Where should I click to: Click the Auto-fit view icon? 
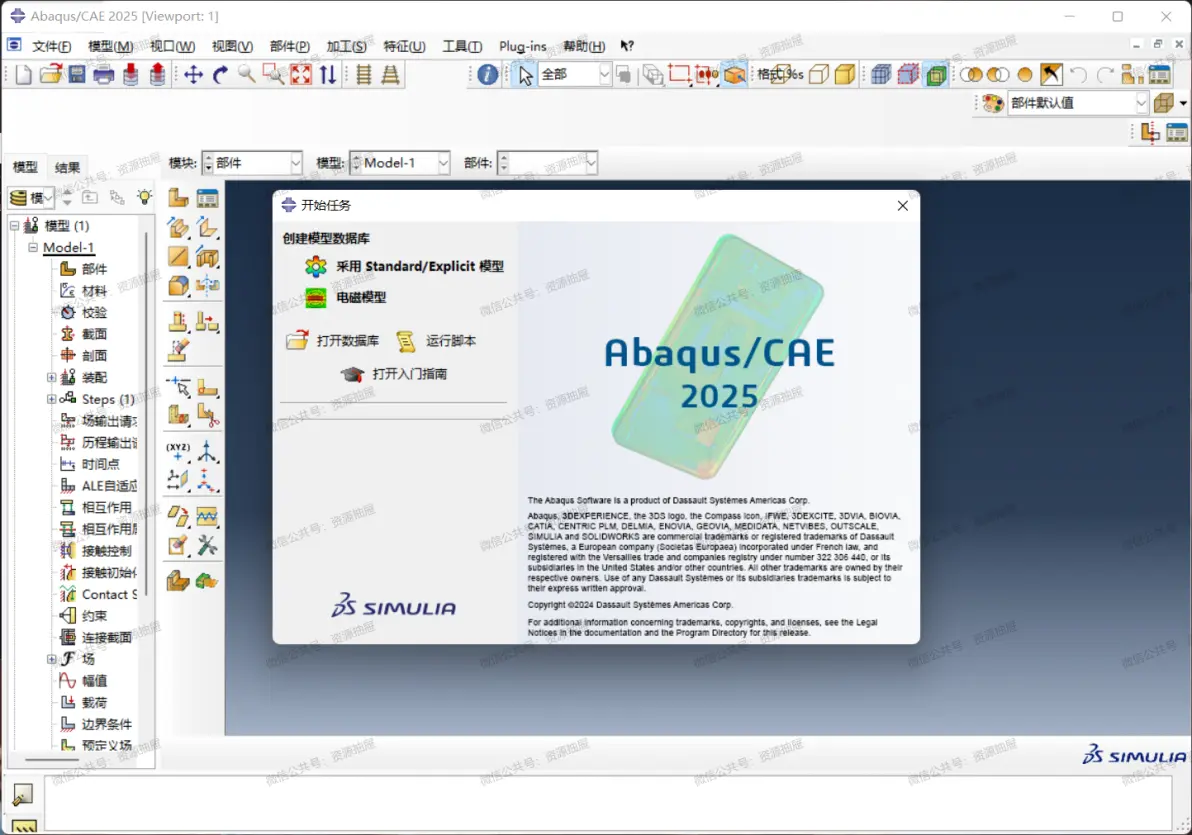pos(301,75)
